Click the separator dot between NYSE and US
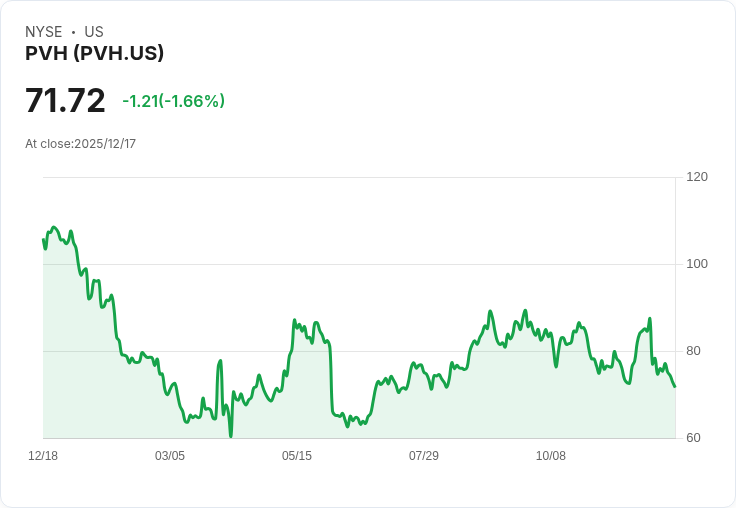The height and width of the screenshot is (508, 736). (x=73, y=32)
